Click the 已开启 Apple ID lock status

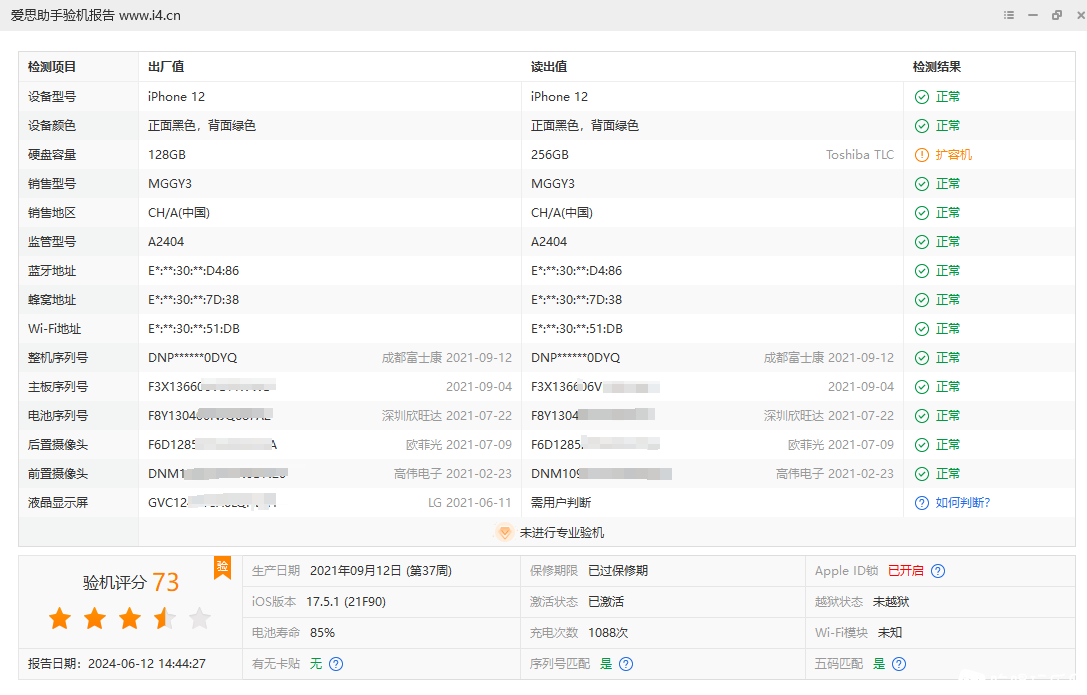pyautogui.click(x=906, y=571)
